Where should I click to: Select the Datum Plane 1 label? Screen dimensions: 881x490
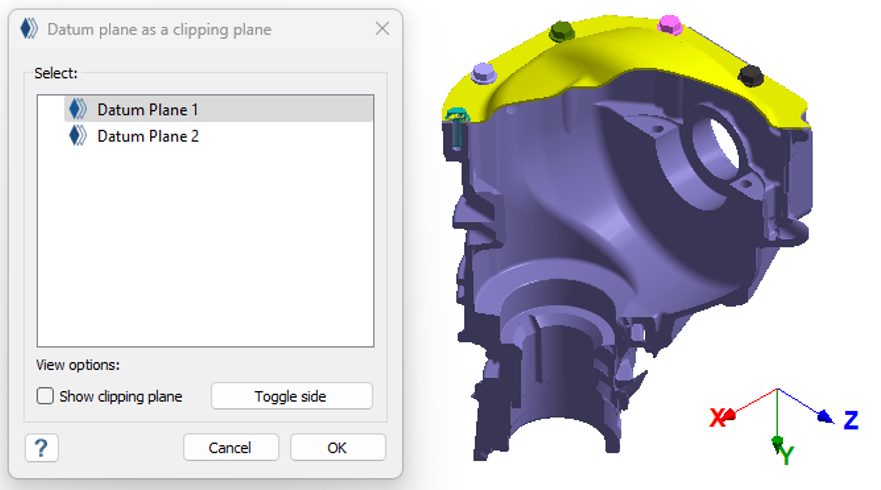tap(148, 109)
